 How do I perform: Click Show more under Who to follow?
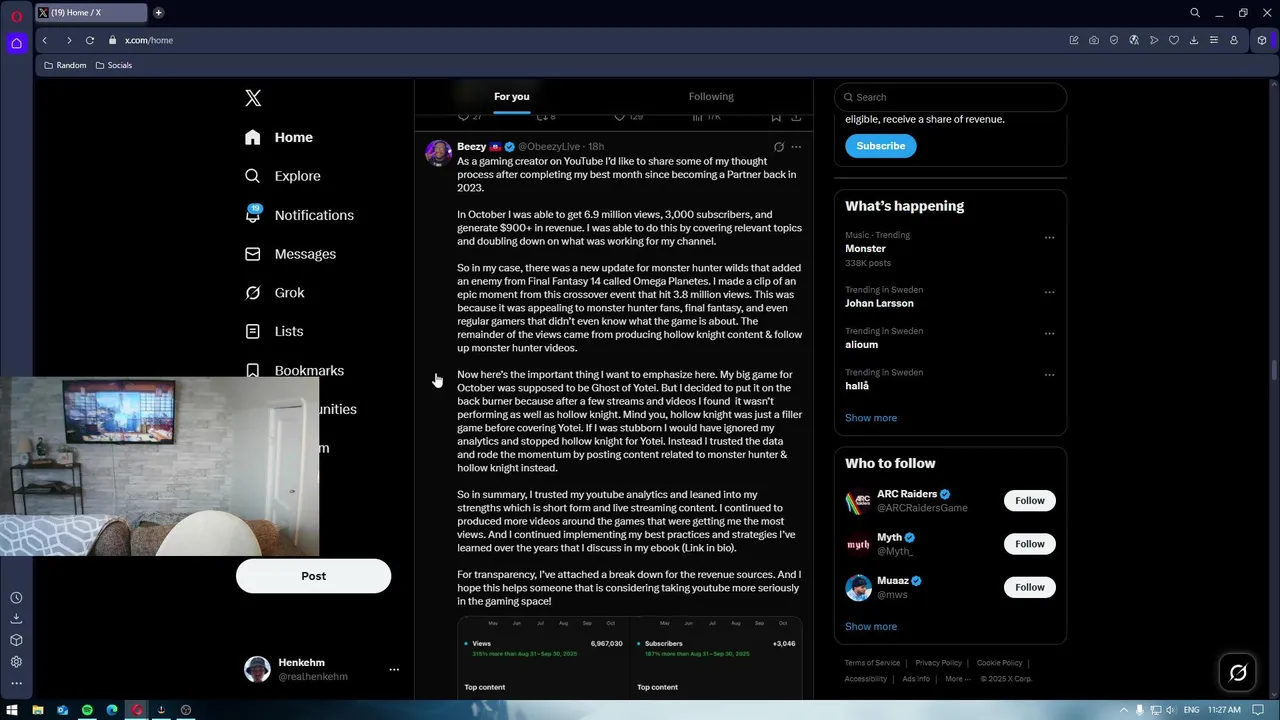tap(871, 627)
